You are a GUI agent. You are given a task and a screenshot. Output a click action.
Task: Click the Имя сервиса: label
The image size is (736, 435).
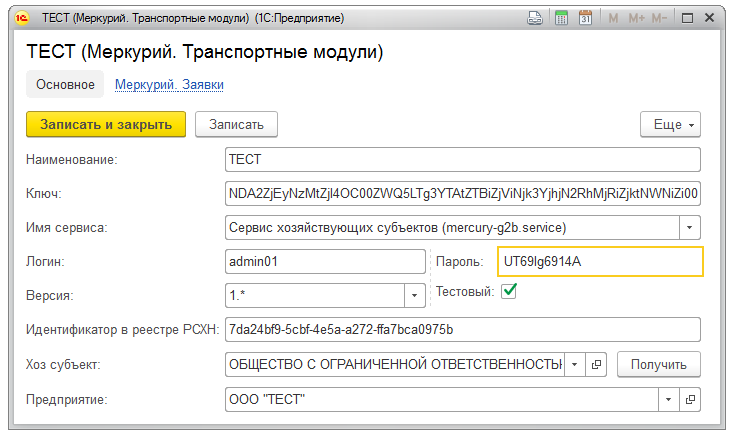tap(67, 228)
